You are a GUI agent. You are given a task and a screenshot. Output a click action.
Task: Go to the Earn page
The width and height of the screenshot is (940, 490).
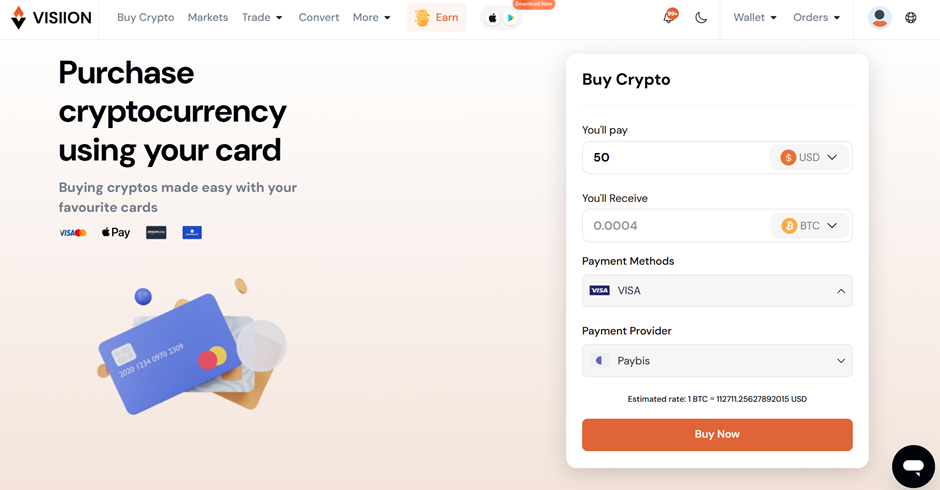click(x=437, y=18)
